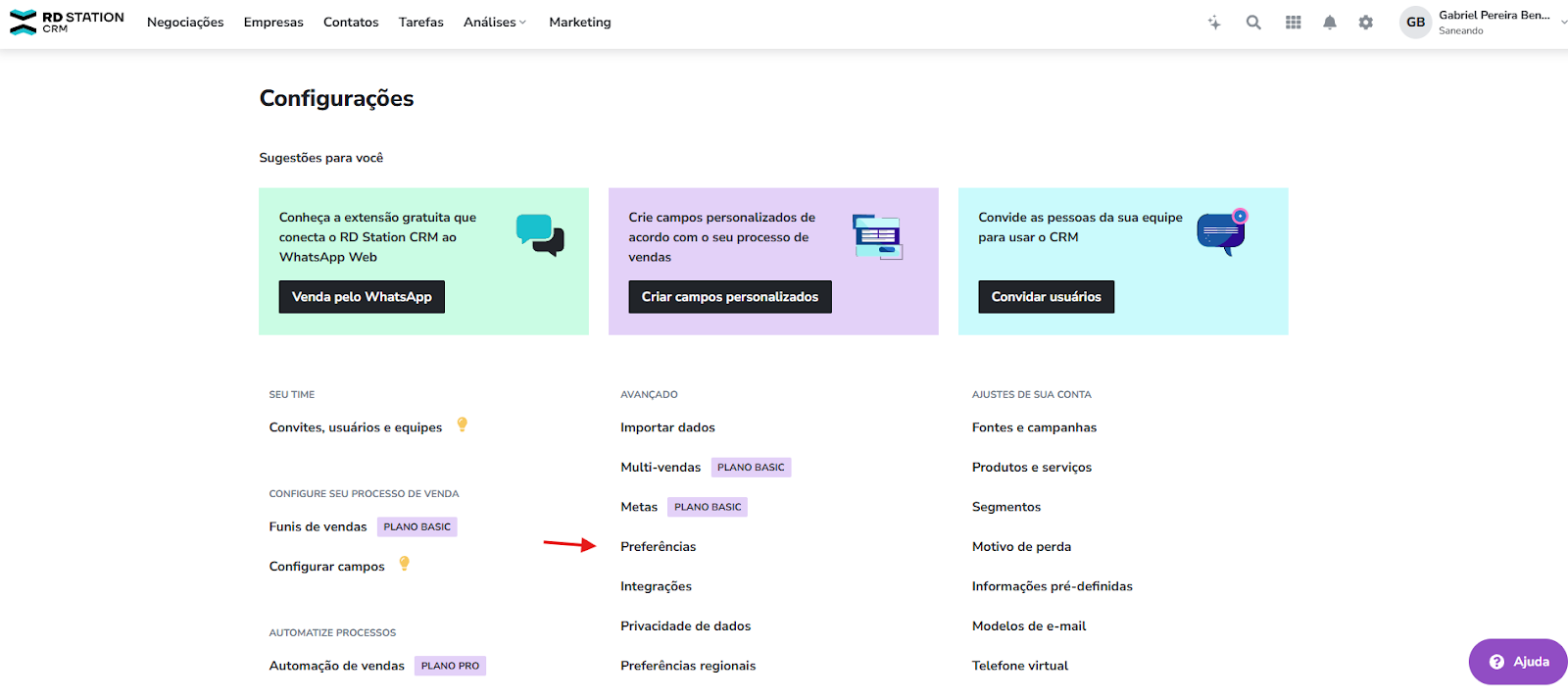Click lightbulb beside Convites, usuários e equipes
Image resolution: width=1568 pixels, height=699 pixels.
point(463,424)
